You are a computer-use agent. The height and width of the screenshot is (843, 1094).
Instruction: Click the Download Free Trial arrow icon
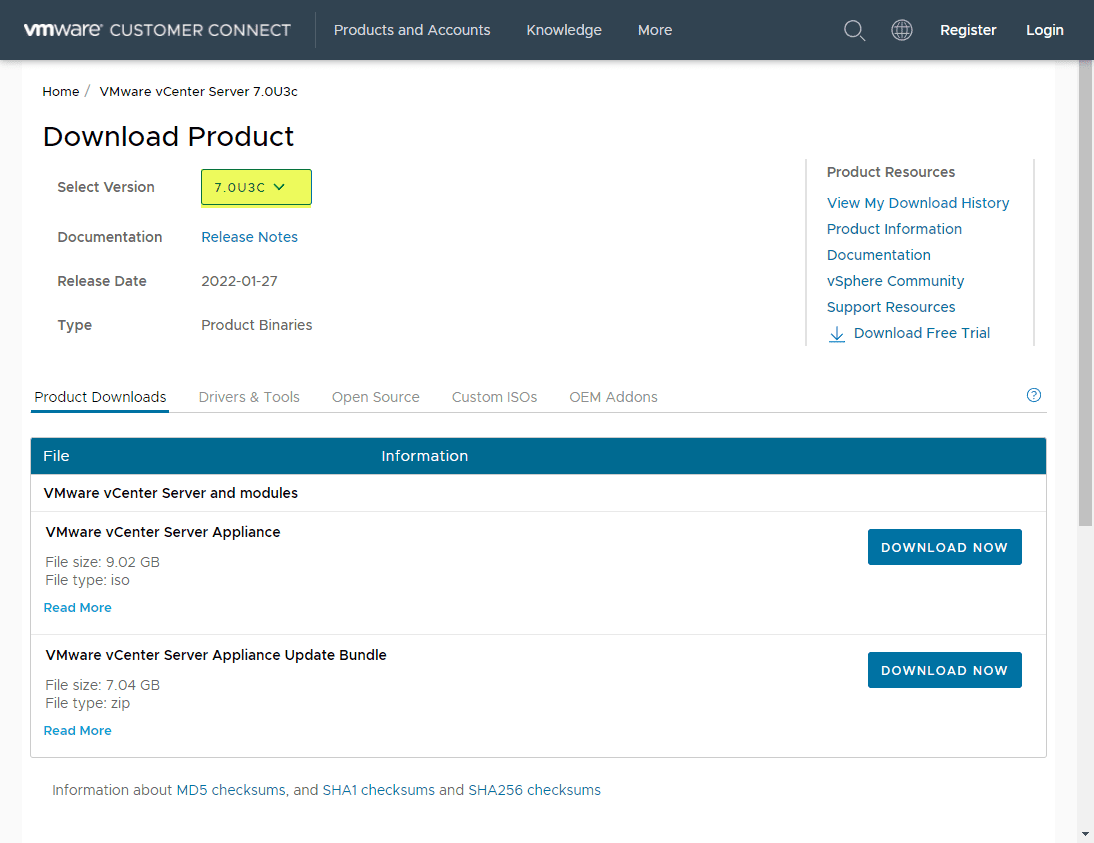[x=837, y=334]
